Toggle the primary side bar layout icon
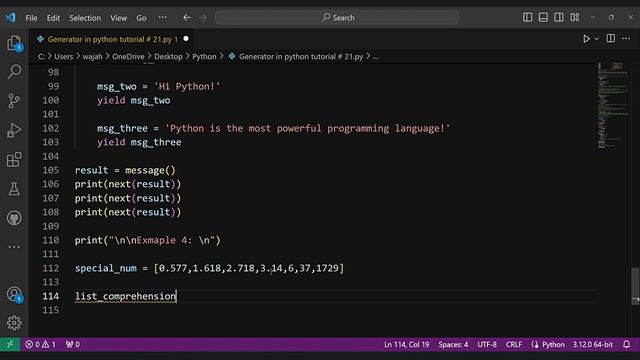Screen dimensions: 640x360 527,17
